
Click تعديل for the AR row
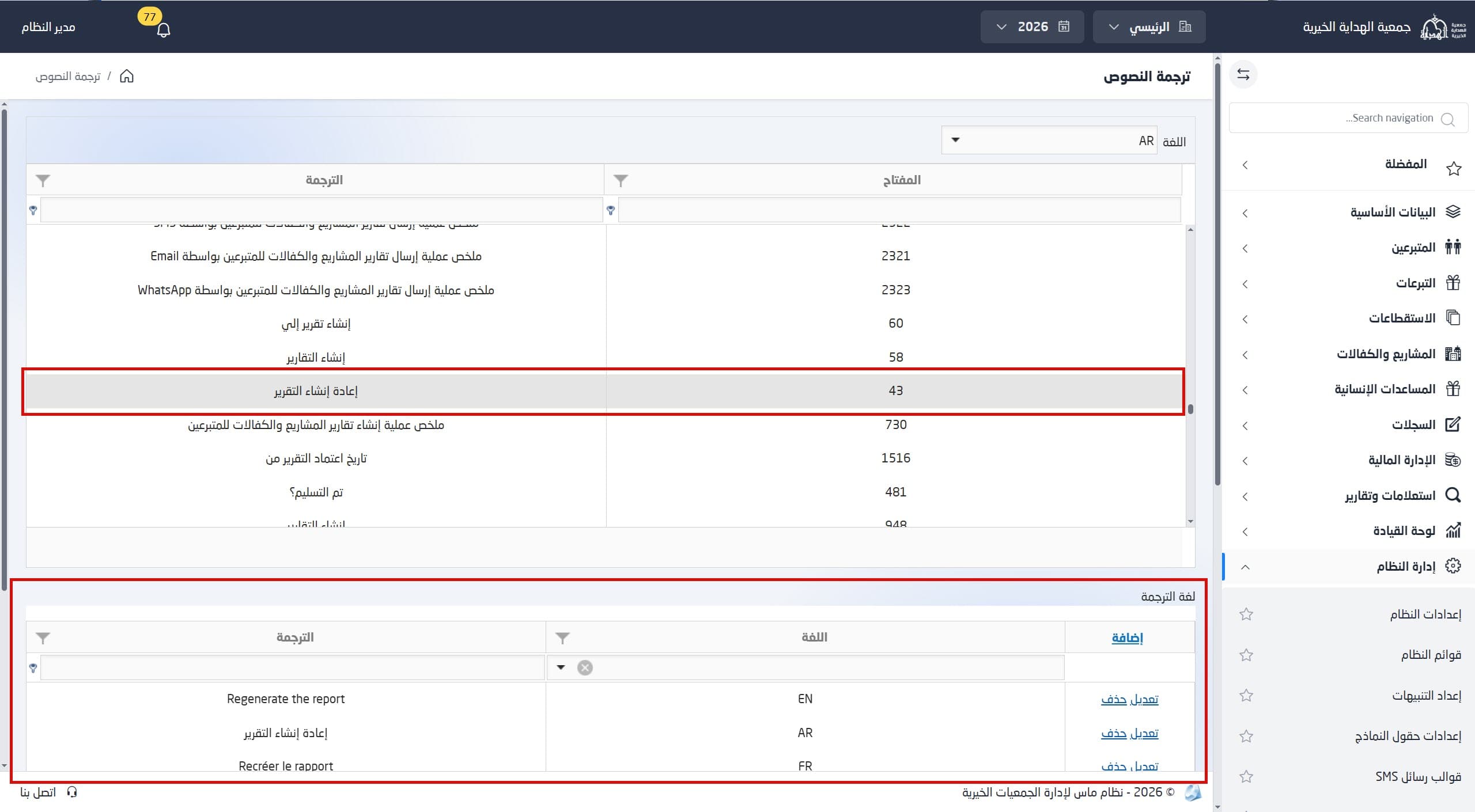(1144, 733)
